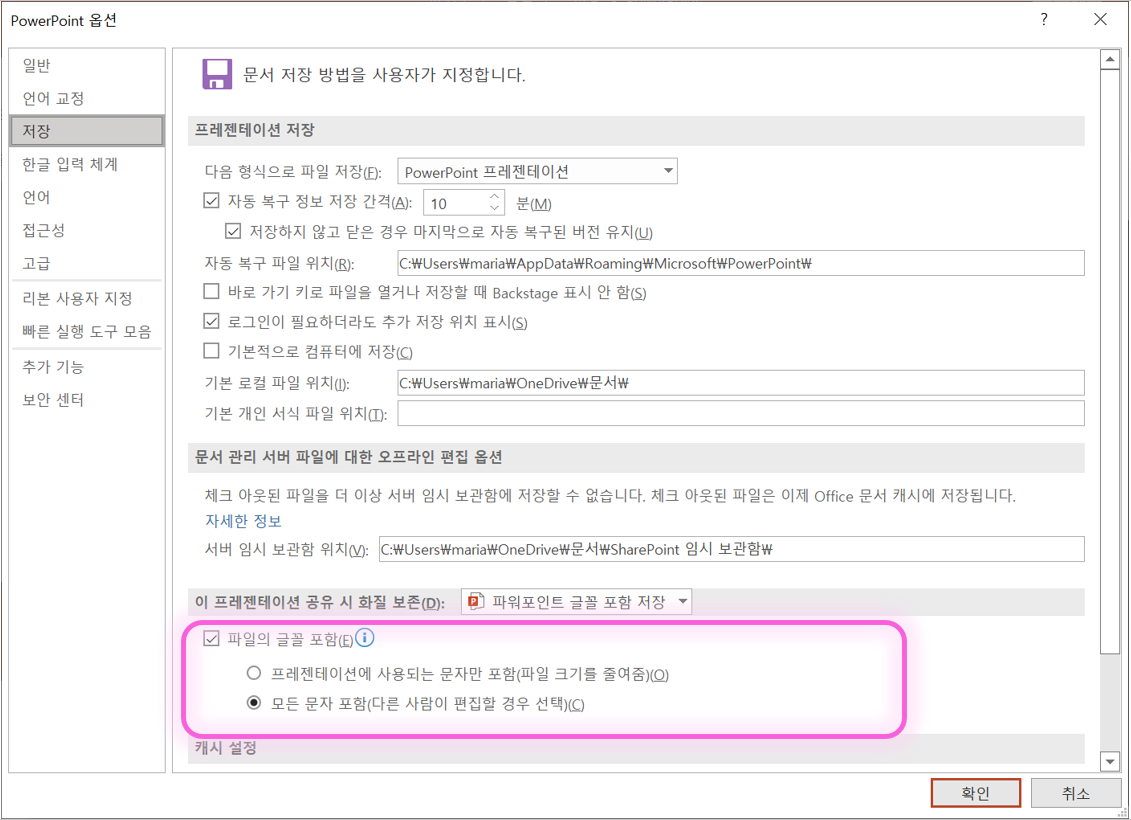Click the 자동 복구 파일 위치 path field
The image size is (1131, 820).
[x=741, y=263]
